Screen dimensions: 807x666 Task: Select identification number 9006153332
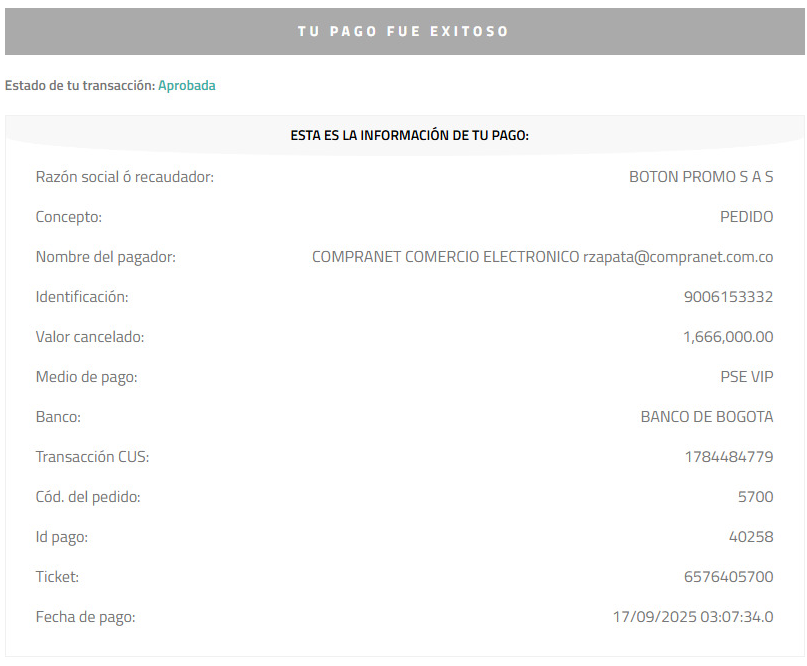(x=728, y=297)
